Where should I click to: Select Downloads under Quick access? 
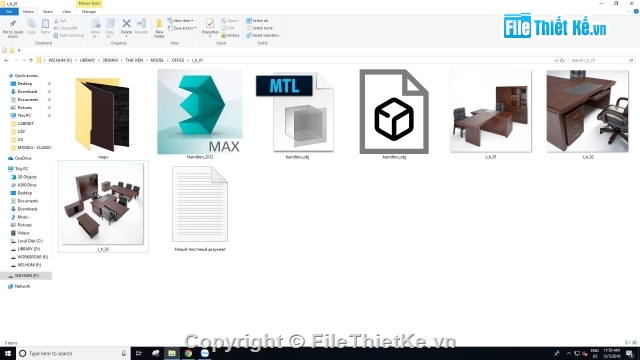click(27, 92)
